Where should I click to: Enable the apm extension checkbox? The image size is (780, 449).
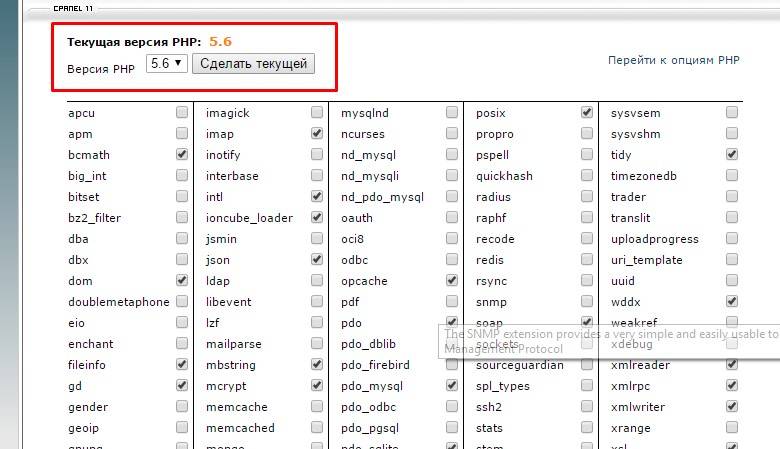point(182,133)
